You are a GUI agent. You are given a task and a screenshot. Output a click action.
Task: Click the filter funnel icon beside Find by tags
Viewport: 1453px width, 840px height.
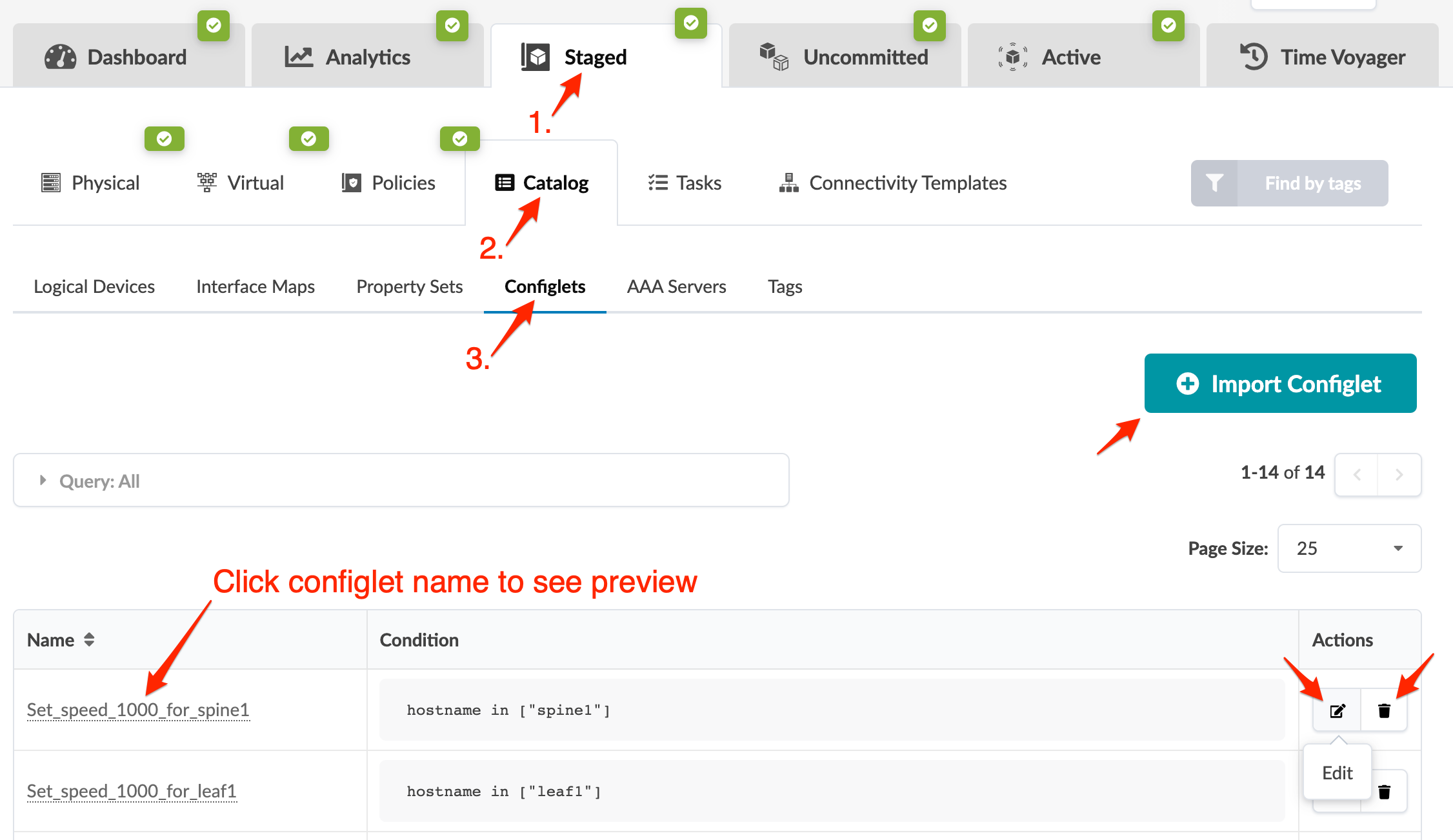[1214, 183]
